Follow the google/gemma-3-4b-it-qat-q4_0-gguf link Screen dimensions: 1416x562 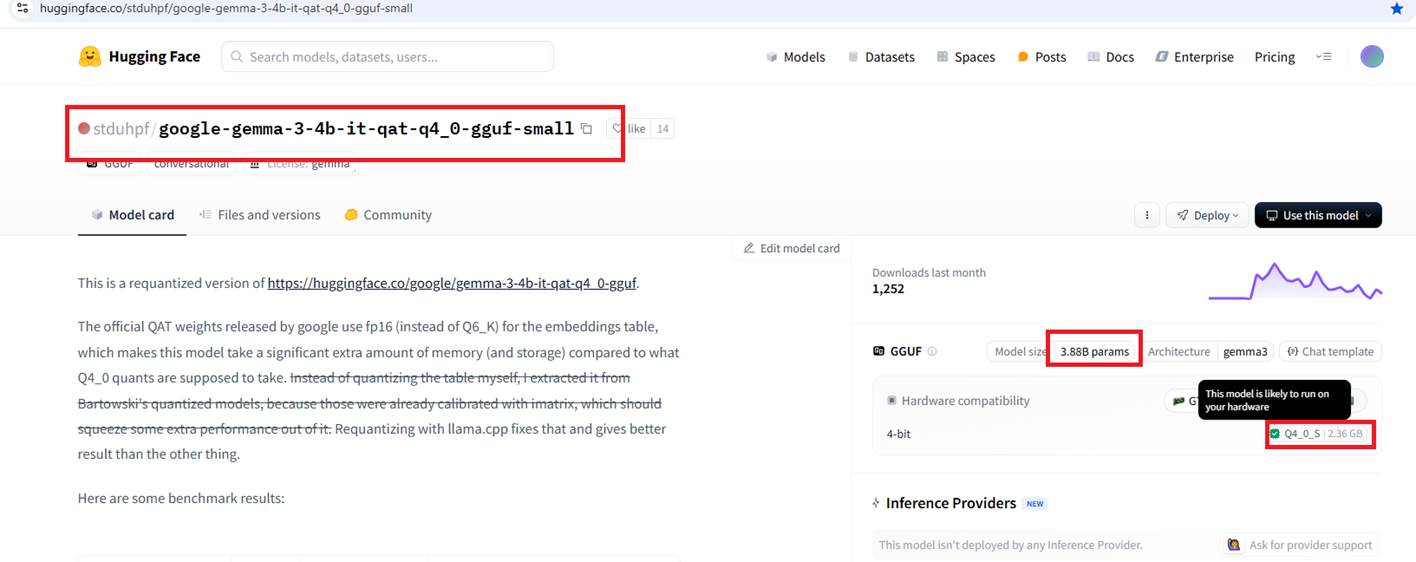point(452,283)
